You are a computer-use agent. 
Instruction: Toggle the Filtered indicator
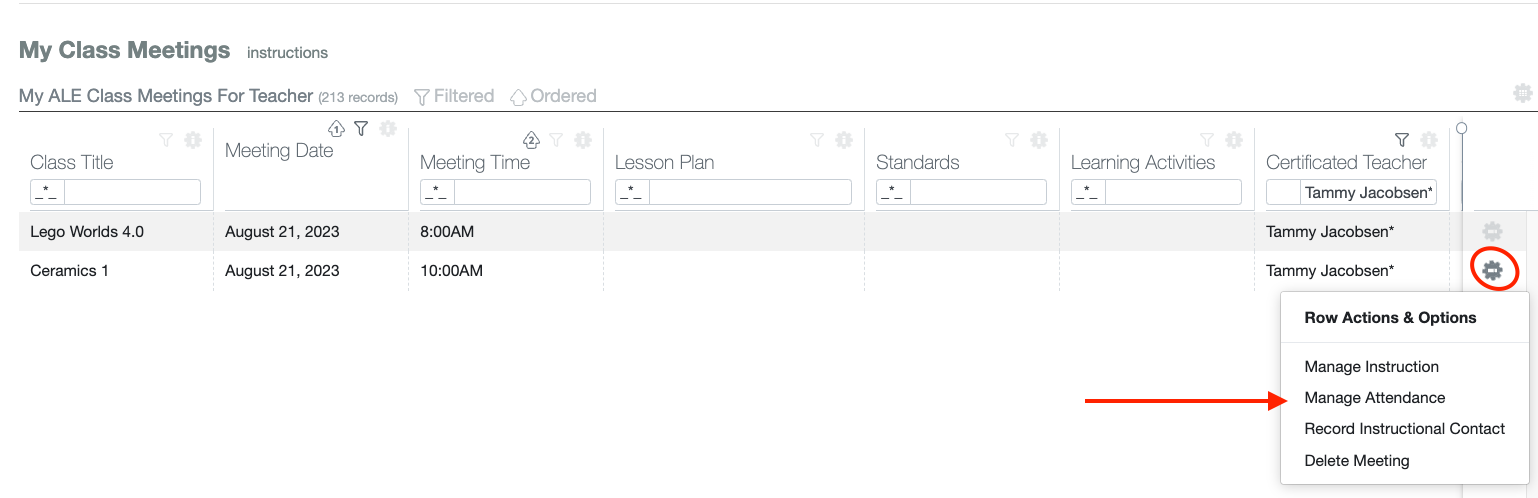[x=454, y=96]
